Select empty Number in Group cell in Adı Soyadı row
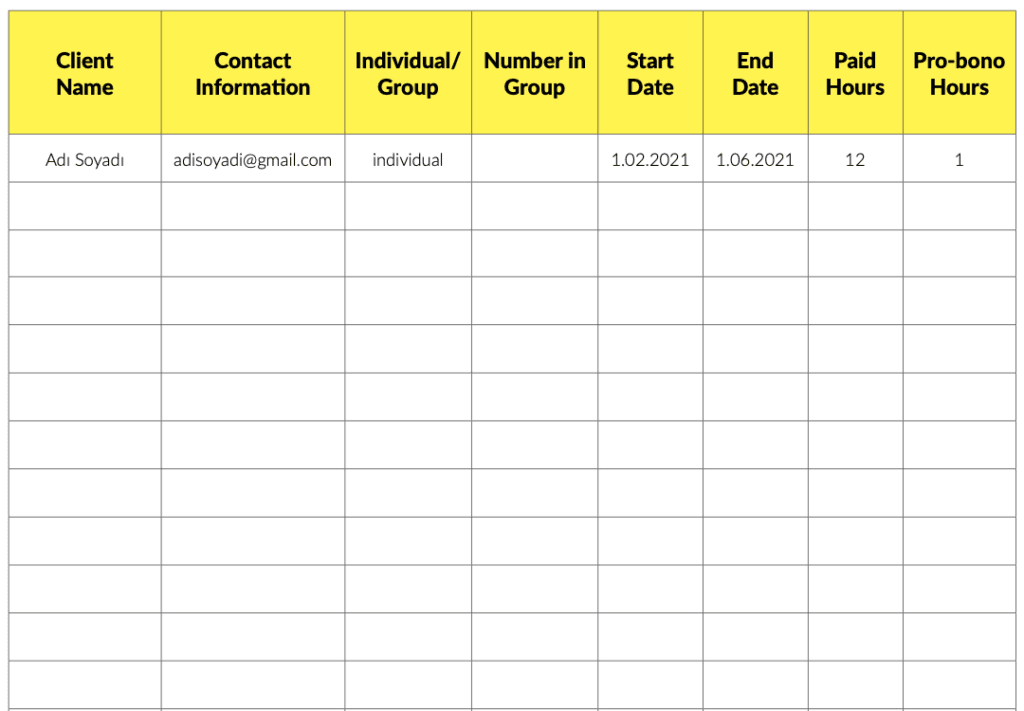The image size is (1024, 711). [x=535, y=159]
